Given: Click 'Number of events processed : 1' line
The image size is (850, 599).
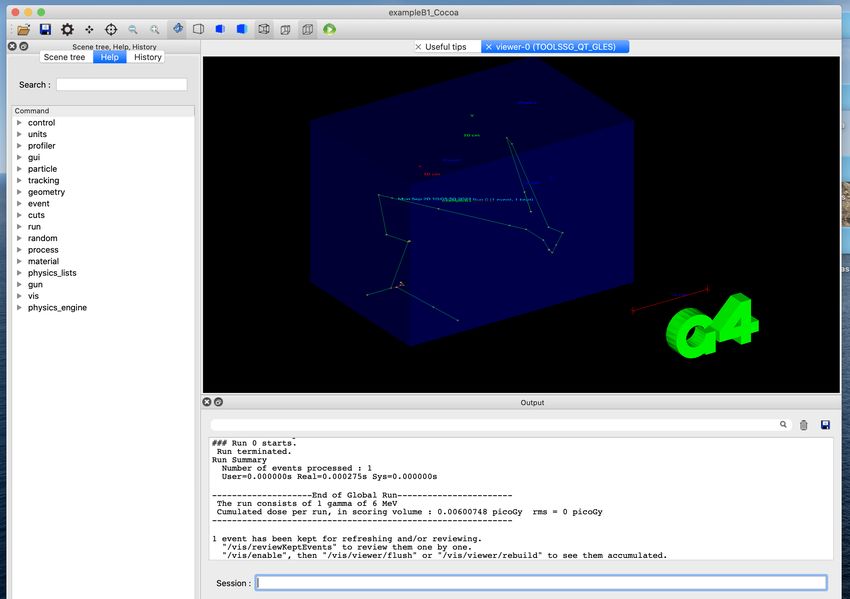Looking at the screenshot, I should (297, 468).
